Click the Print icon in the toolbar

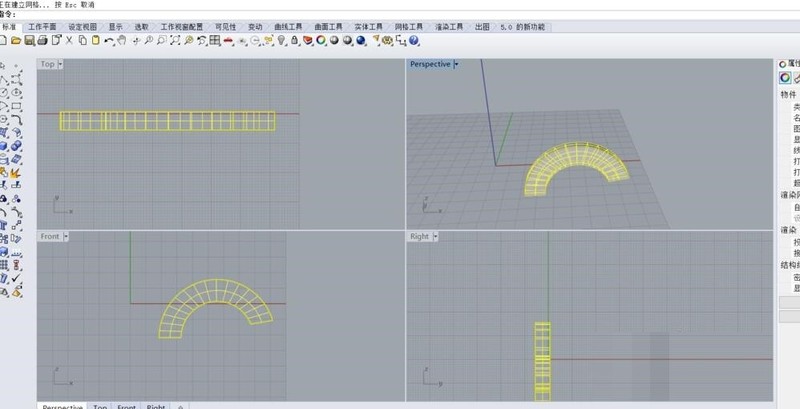pos(43,40)
